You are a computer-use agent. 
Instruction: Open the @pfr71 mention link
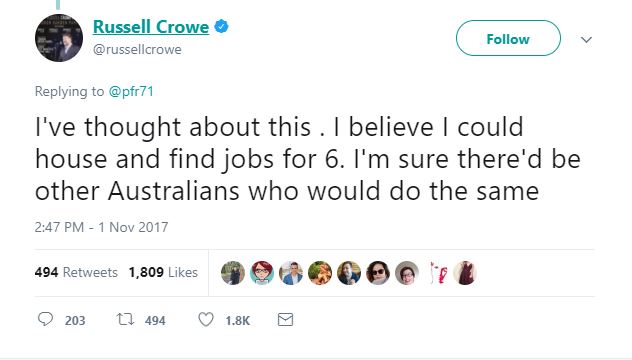pyautogui.click(x=131, y=92)
